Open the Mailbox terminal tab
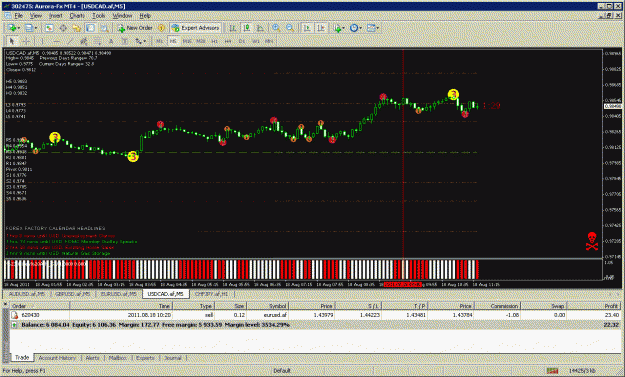625x377 pixels. pos(118,358)
